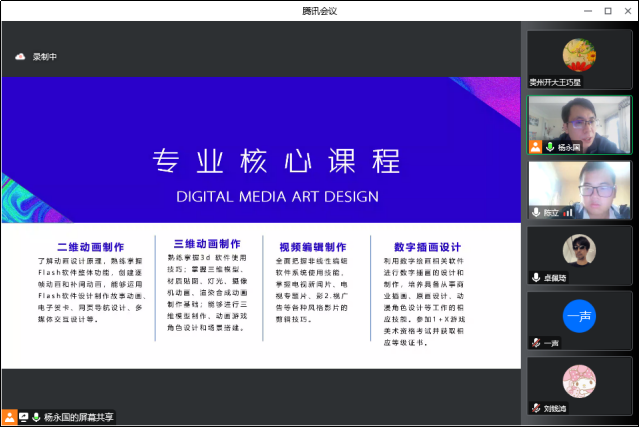640x428 pixels.
Task: Maximize the 腾讯会议 window
Action: click(607, 10)
